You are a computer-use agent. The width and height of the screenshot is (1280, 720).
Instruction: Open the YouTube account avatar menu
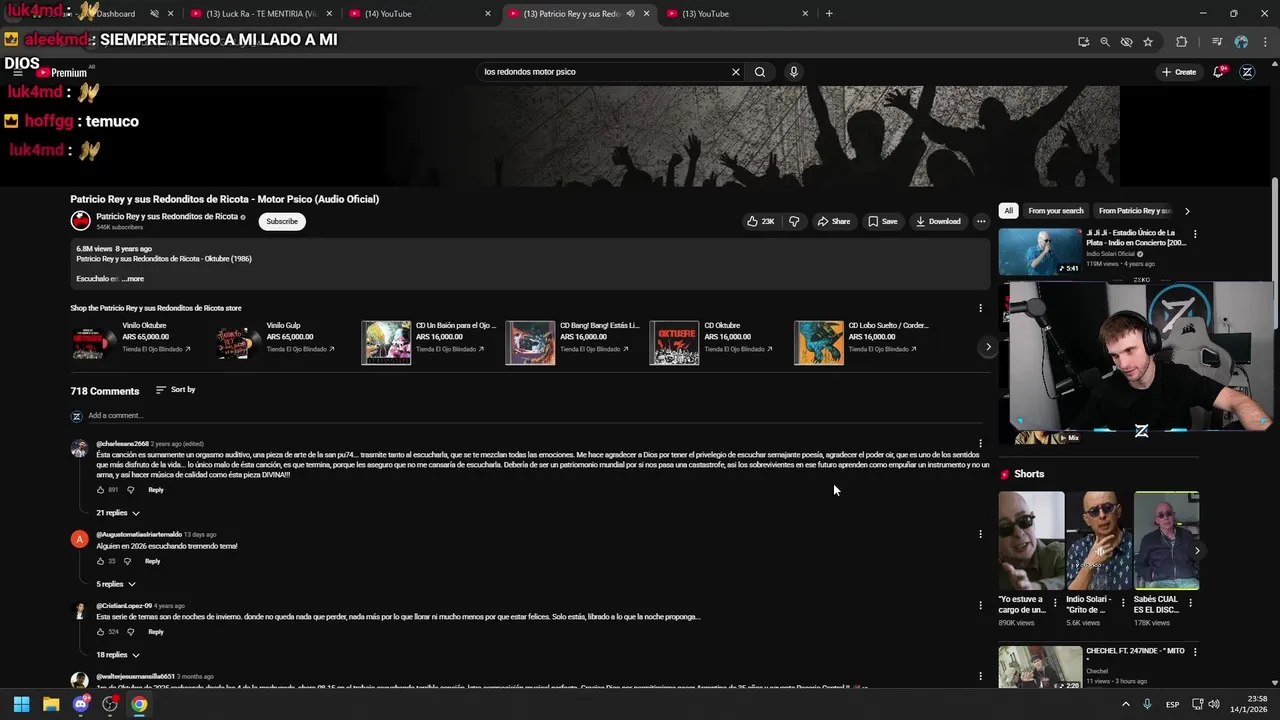point(1247,72)
